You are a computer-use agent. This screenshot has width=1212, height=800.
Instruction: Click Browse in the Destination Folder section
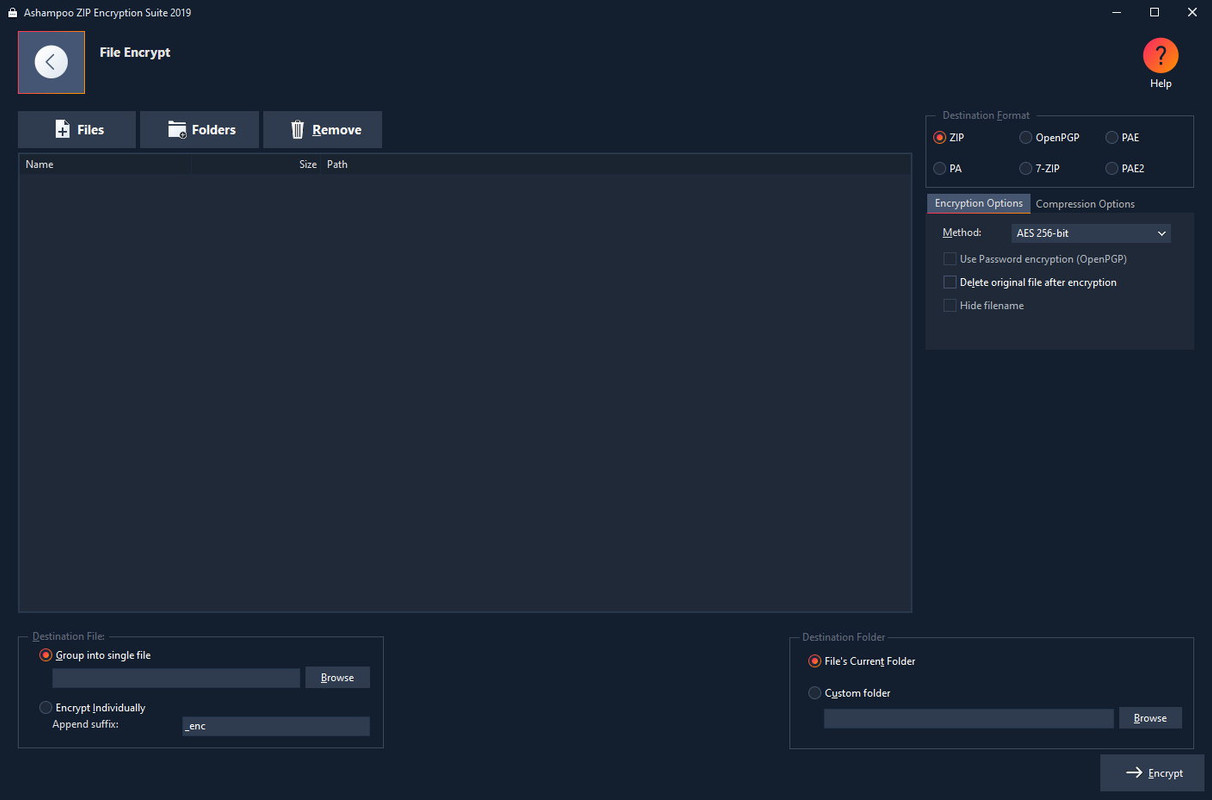pyautogui.click(x=1150, y=717)
